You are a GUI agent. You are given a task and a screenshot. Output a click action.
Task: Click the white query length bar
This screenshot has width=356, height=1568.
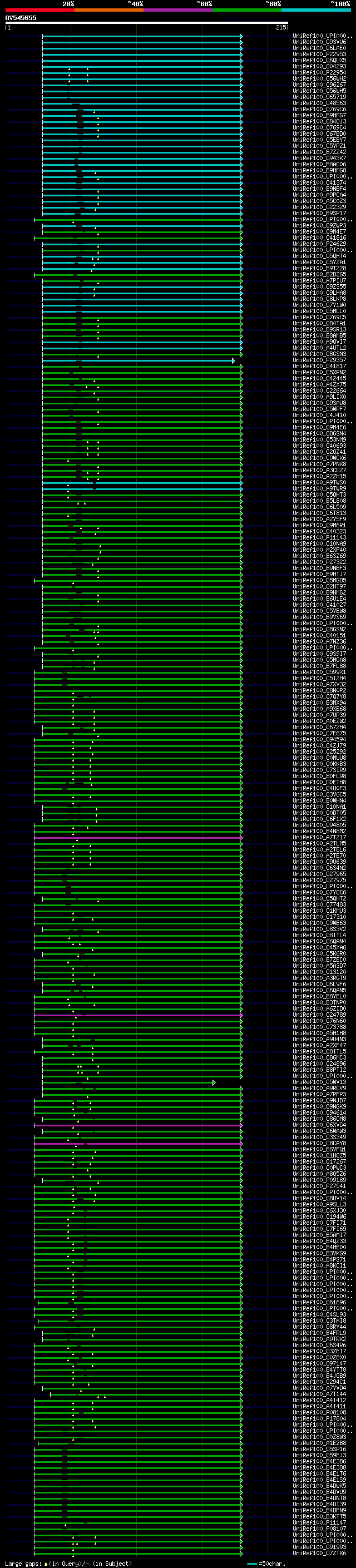tap(147, 23)
